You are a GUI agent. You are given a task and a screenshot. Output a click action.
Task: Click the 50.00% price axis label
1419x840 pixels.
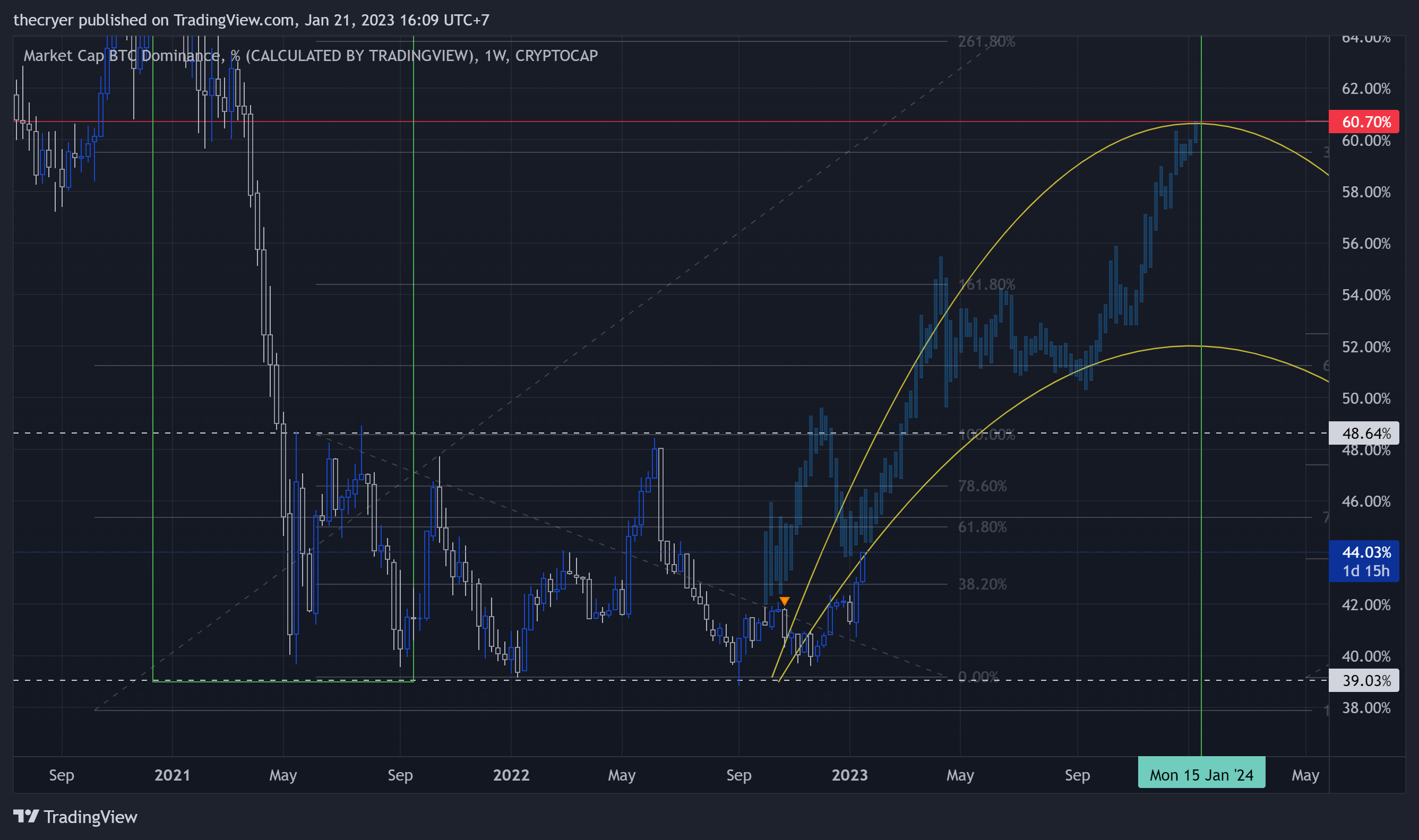click(x=1366, y=399)
